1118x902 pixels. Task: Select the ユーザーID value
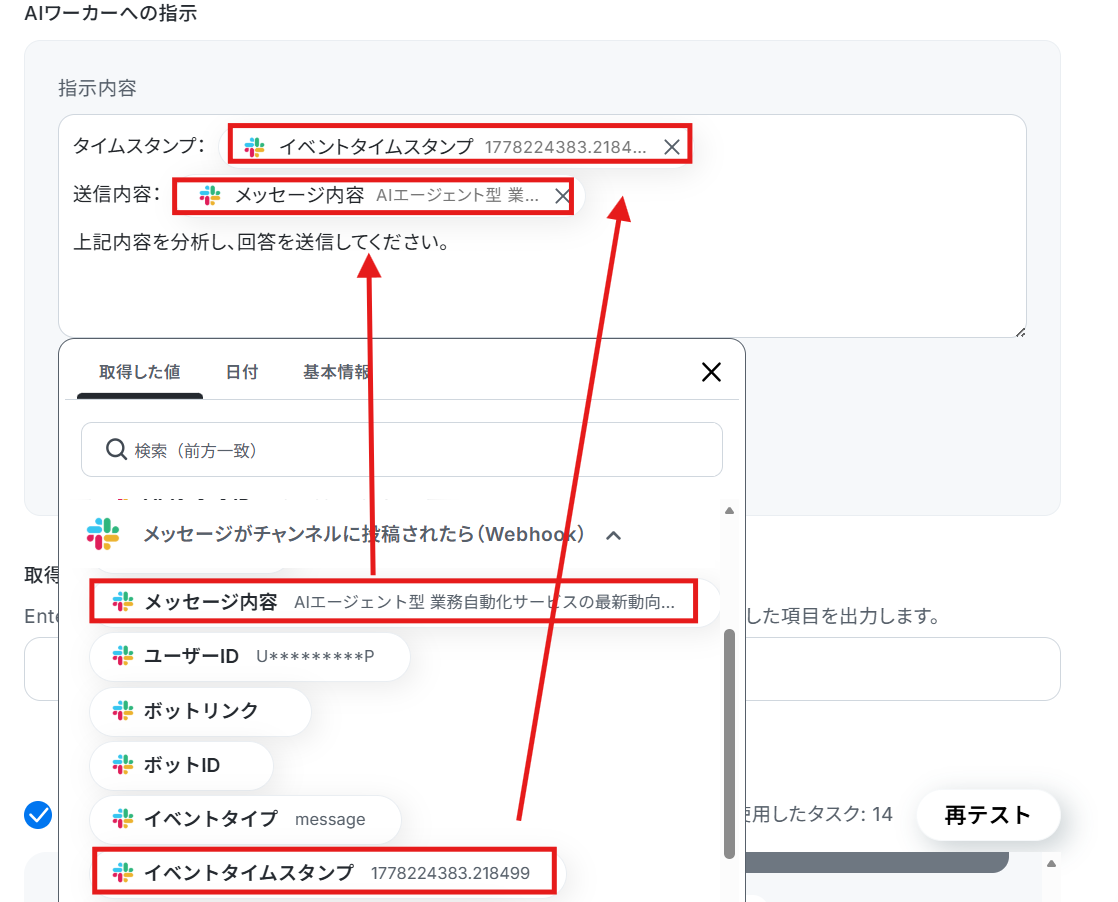point(250,656)
